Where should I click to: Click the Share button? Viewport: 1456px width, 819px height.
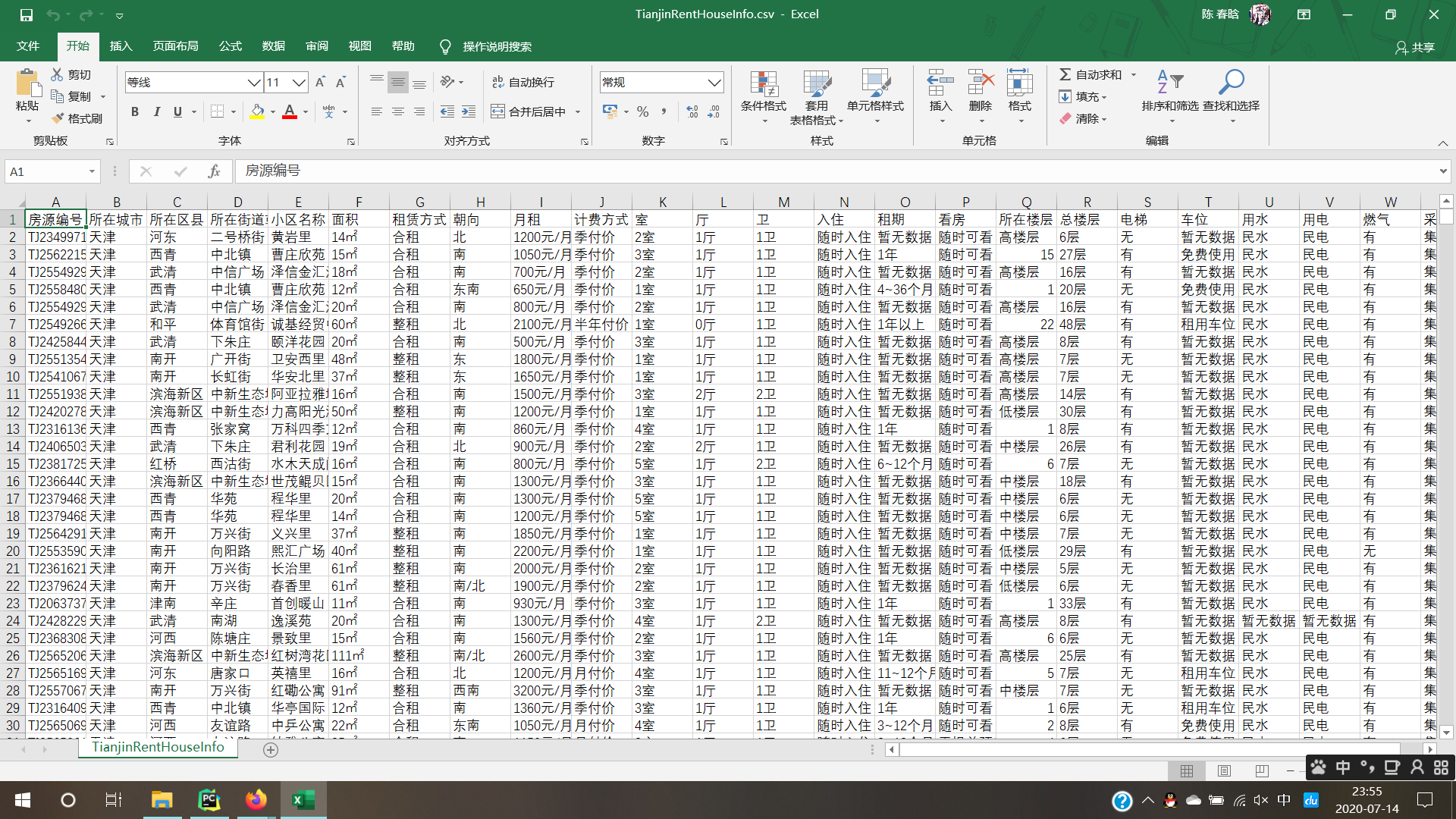point(1415,47)
